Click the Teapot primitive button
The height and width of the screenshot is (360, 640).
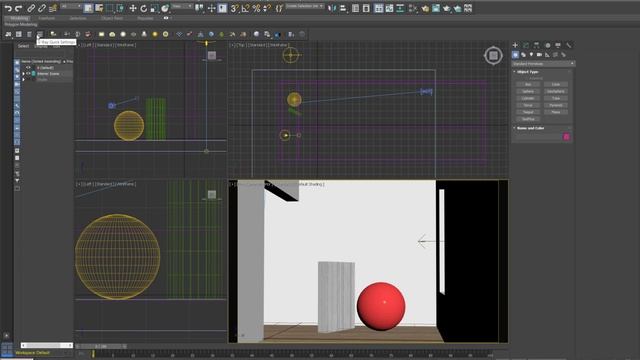tap(528, 112)
